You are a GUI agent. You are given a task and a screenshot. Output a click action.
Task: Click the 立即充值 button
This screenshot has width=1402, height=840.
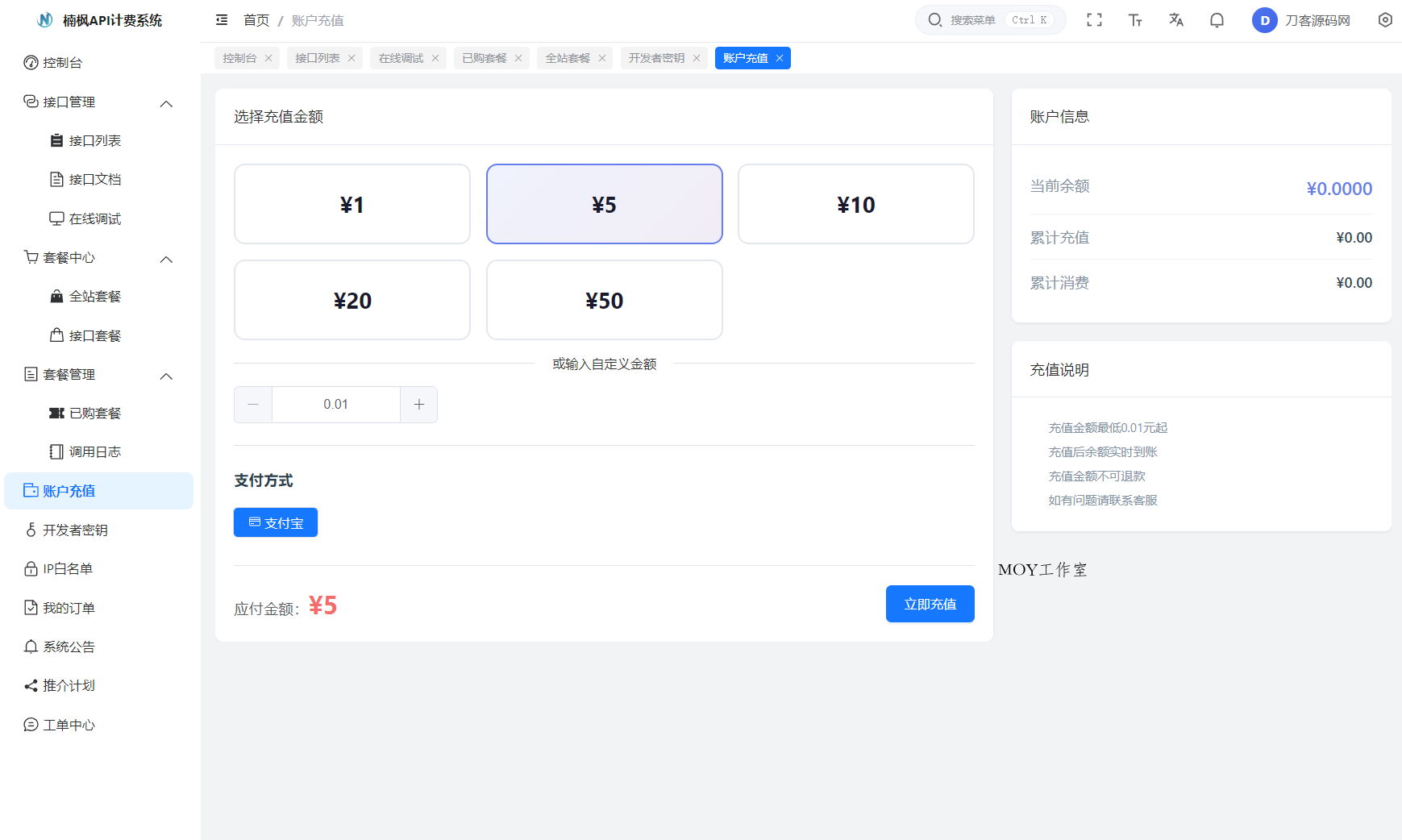point(930,603)
